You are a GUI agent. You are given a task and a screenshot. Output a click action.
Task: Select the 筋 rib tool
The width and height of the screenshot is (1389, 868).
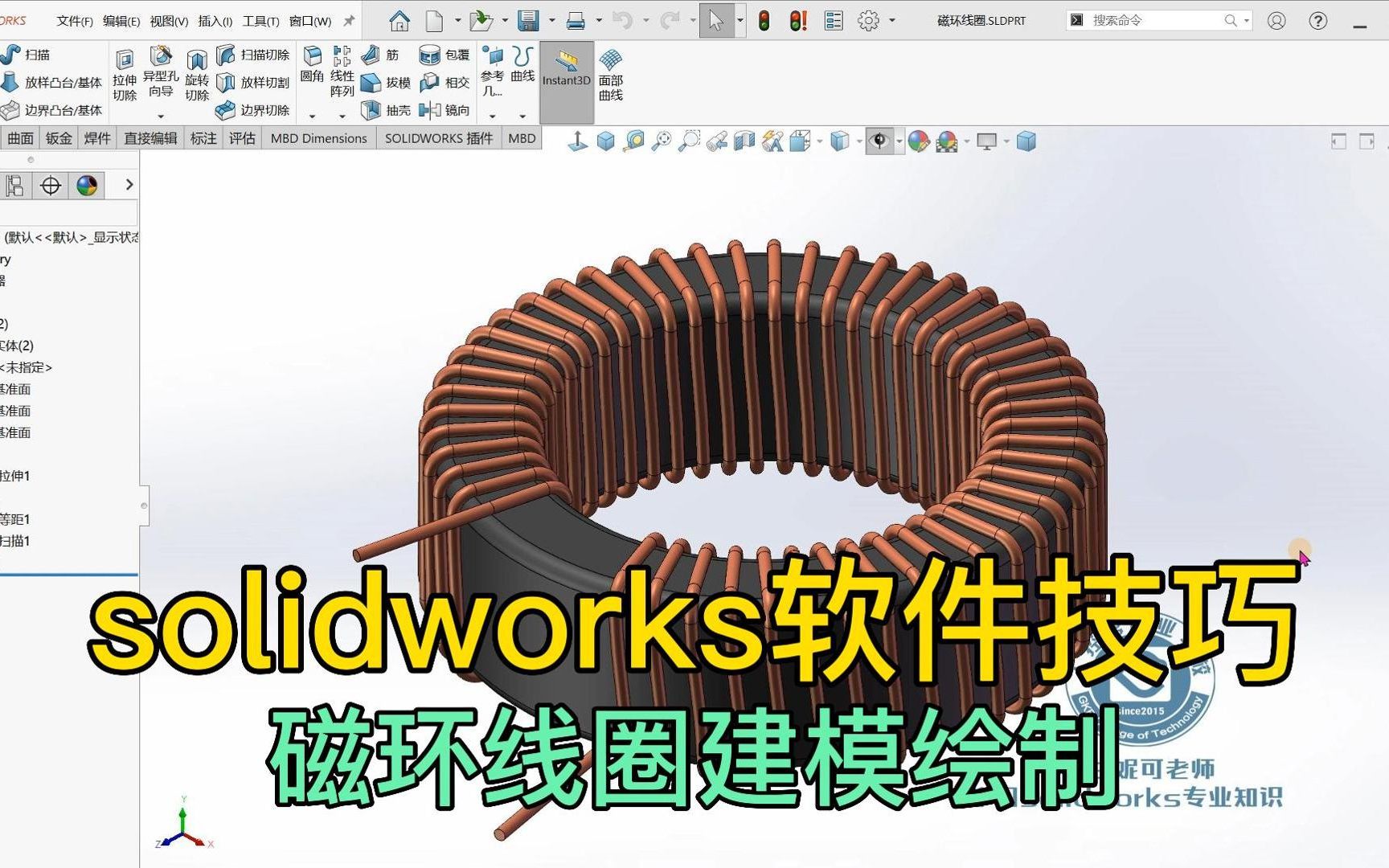pos(381,55)
